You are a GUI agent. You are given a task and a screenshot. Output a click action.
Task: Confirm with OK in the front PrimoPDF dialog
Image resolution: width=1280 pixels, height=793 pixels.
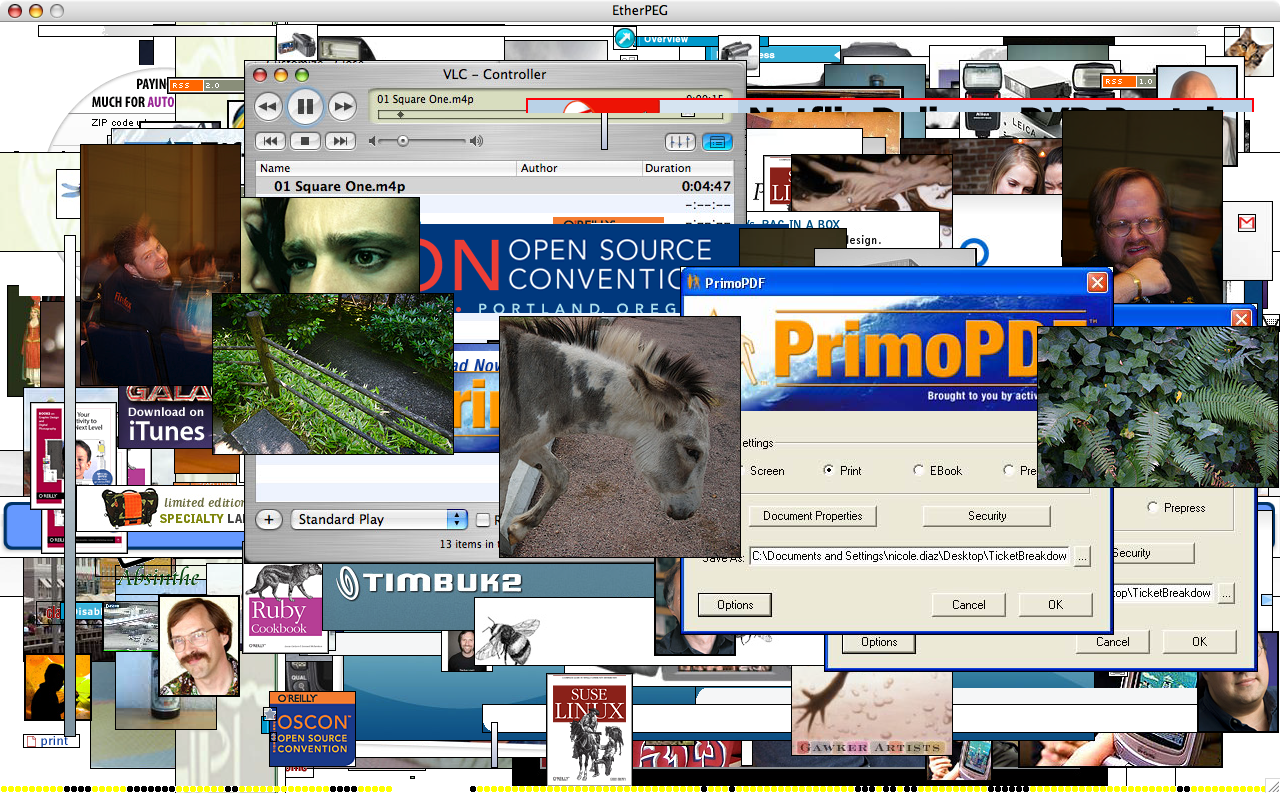pos(1056,605)
